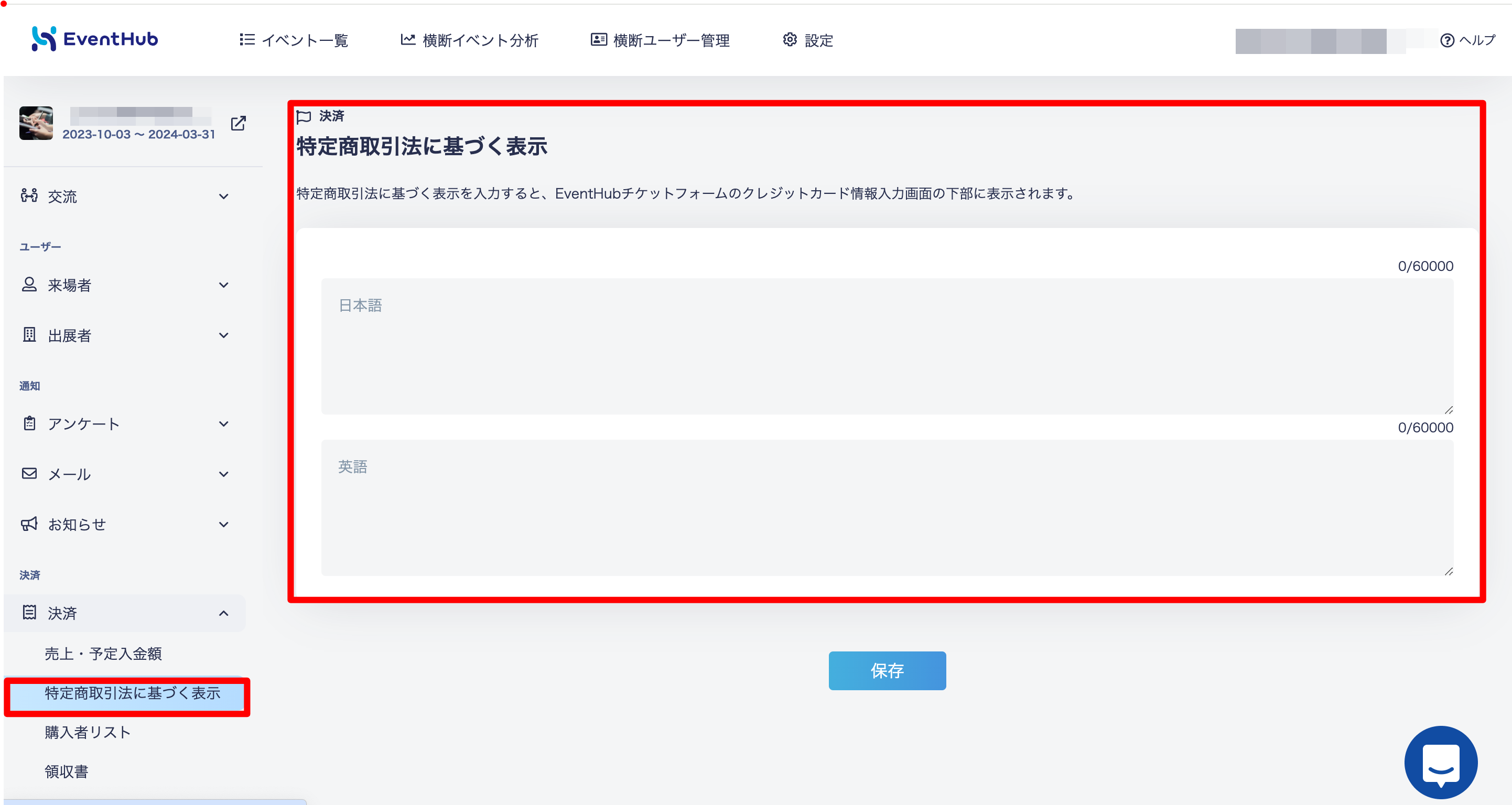The height and width of the screenshot is (805, 1512).
Task: Click the 英語 text area resize handle
Action: pyautogui.click(x=1449, y=571)
